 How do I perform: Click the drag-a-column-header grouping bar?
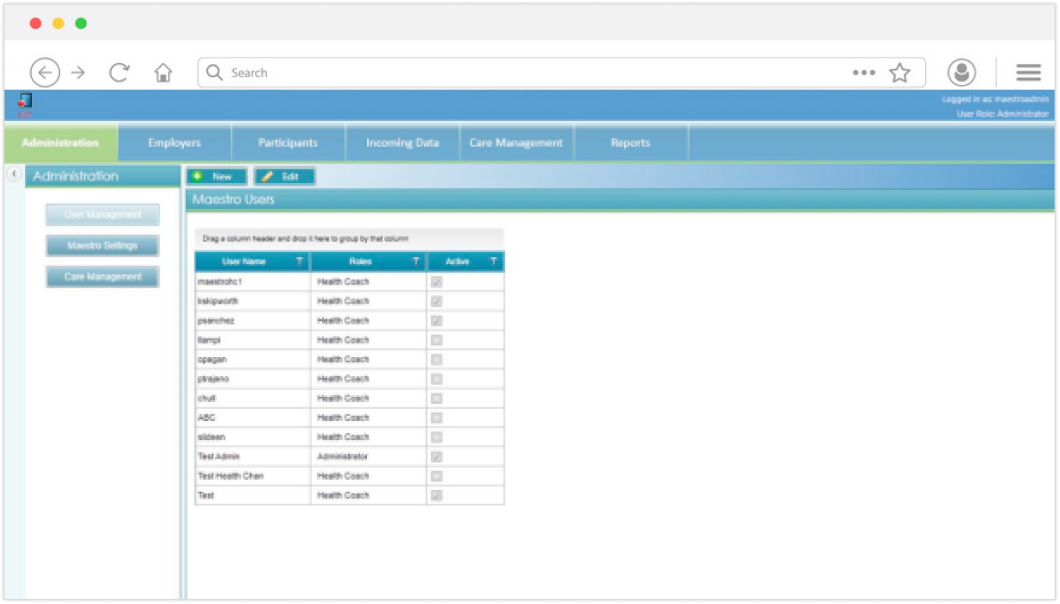pos(349,239)
